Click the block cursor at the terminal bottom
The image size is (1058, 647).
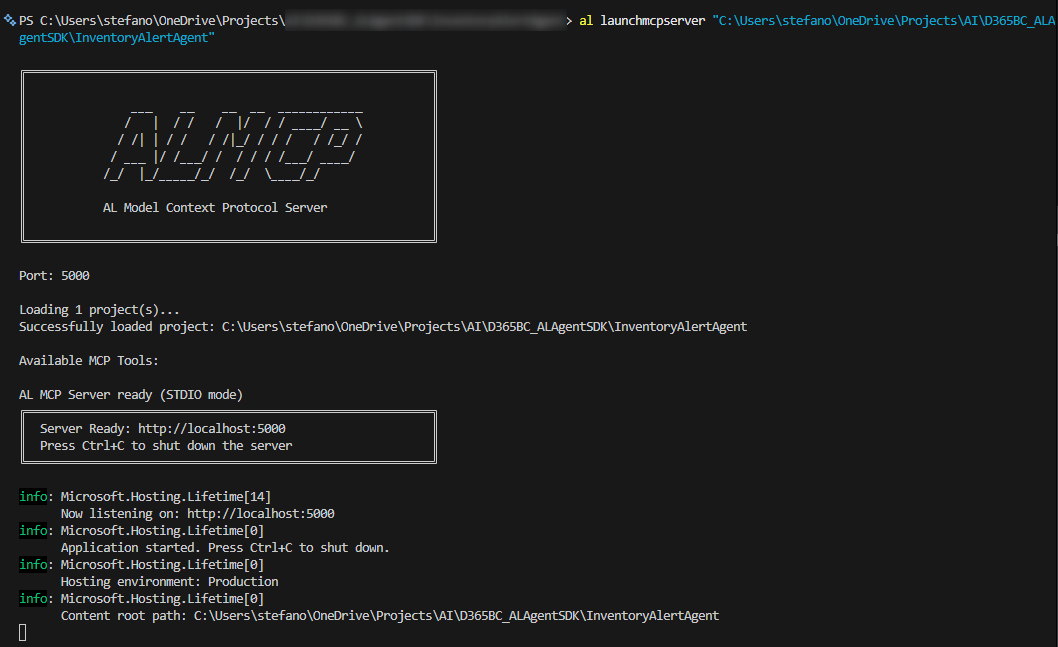23,632
